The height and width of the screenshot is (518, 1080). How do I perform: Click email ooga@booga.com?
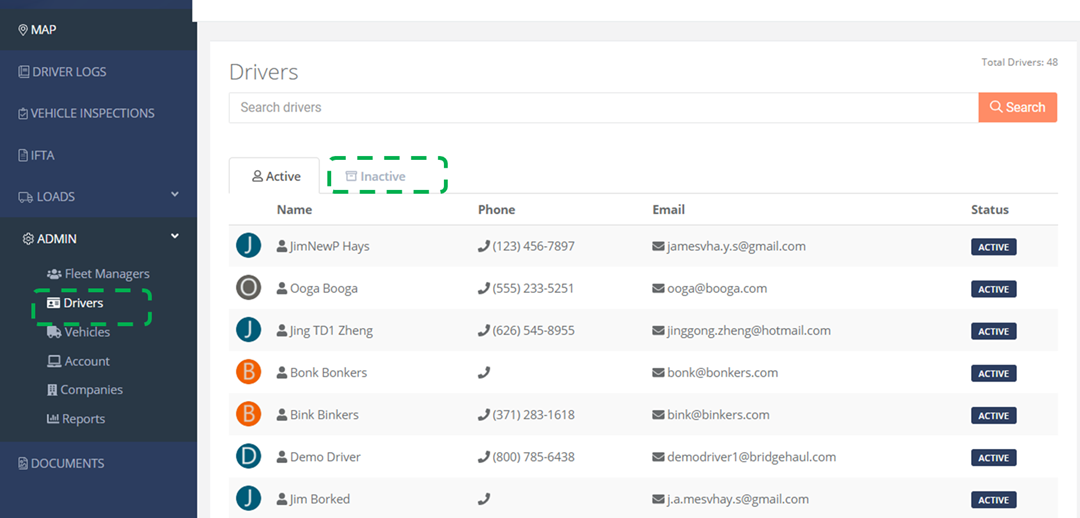coord(717,289)
